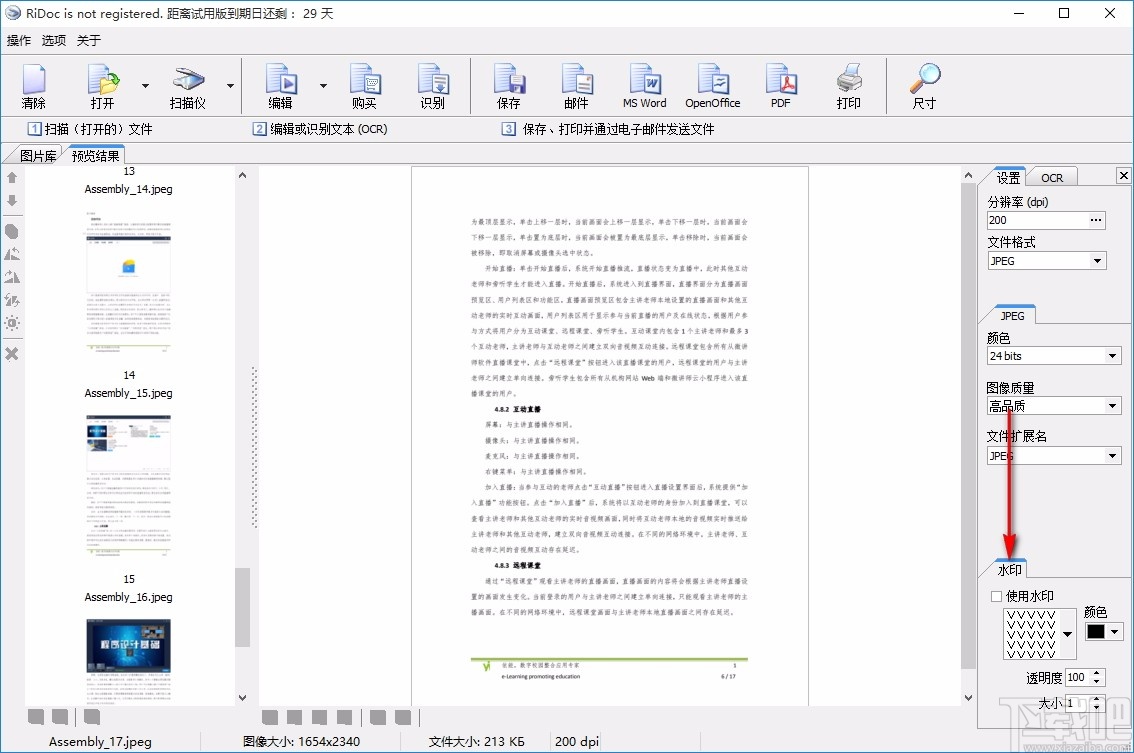
Task: Click the Assembly_17.jpeg status bar text
Action: (100, 741)
